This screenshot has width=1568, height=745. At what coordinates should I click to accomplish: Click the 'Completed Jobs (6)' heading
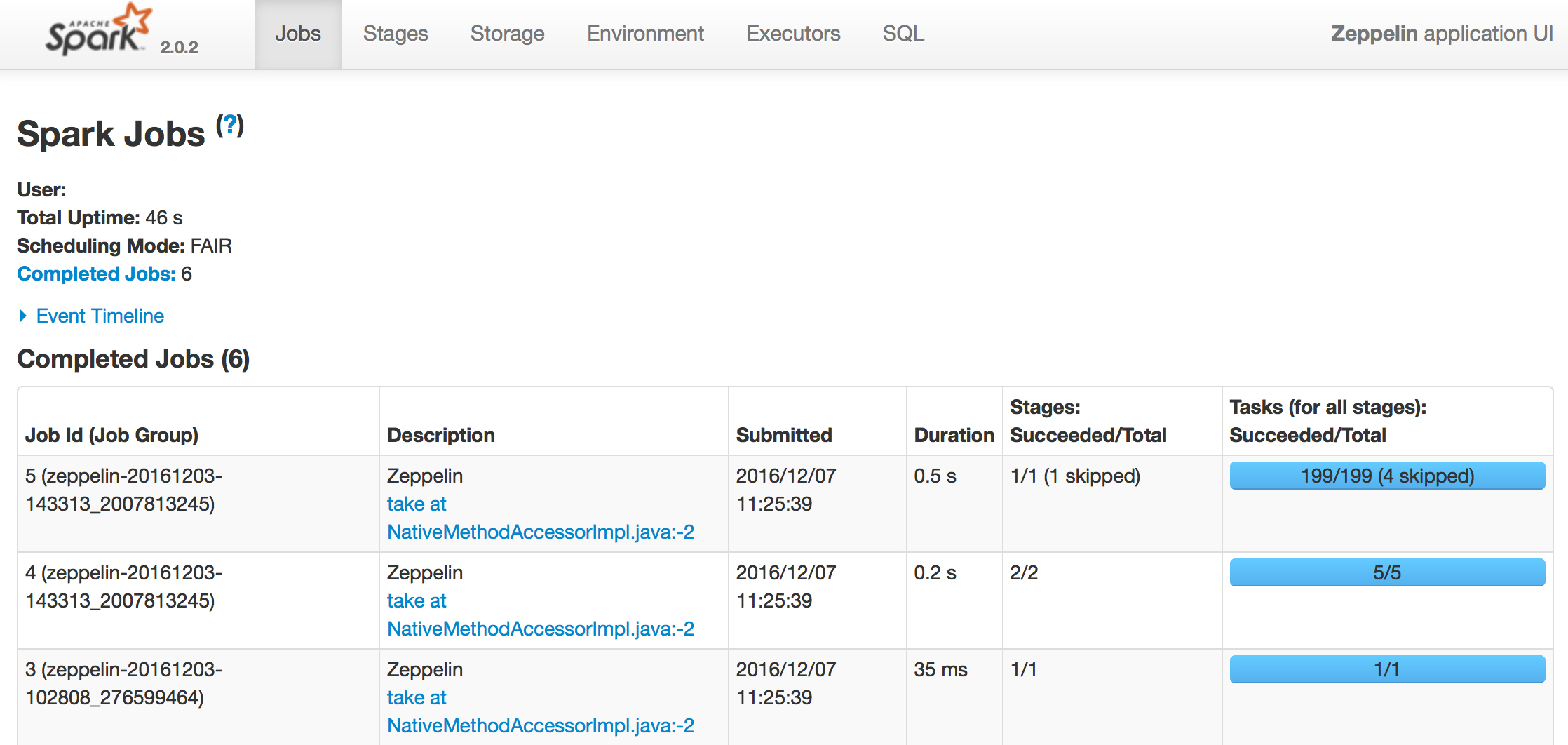133,359
